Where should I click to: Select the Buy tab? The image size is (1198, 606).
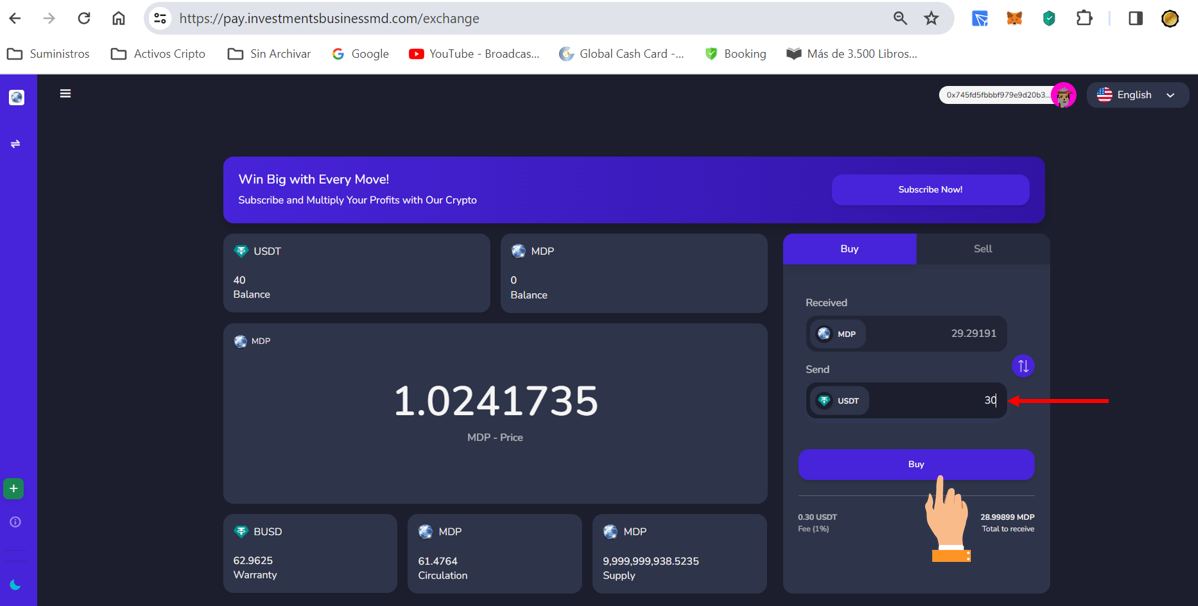tap(849, 249)
